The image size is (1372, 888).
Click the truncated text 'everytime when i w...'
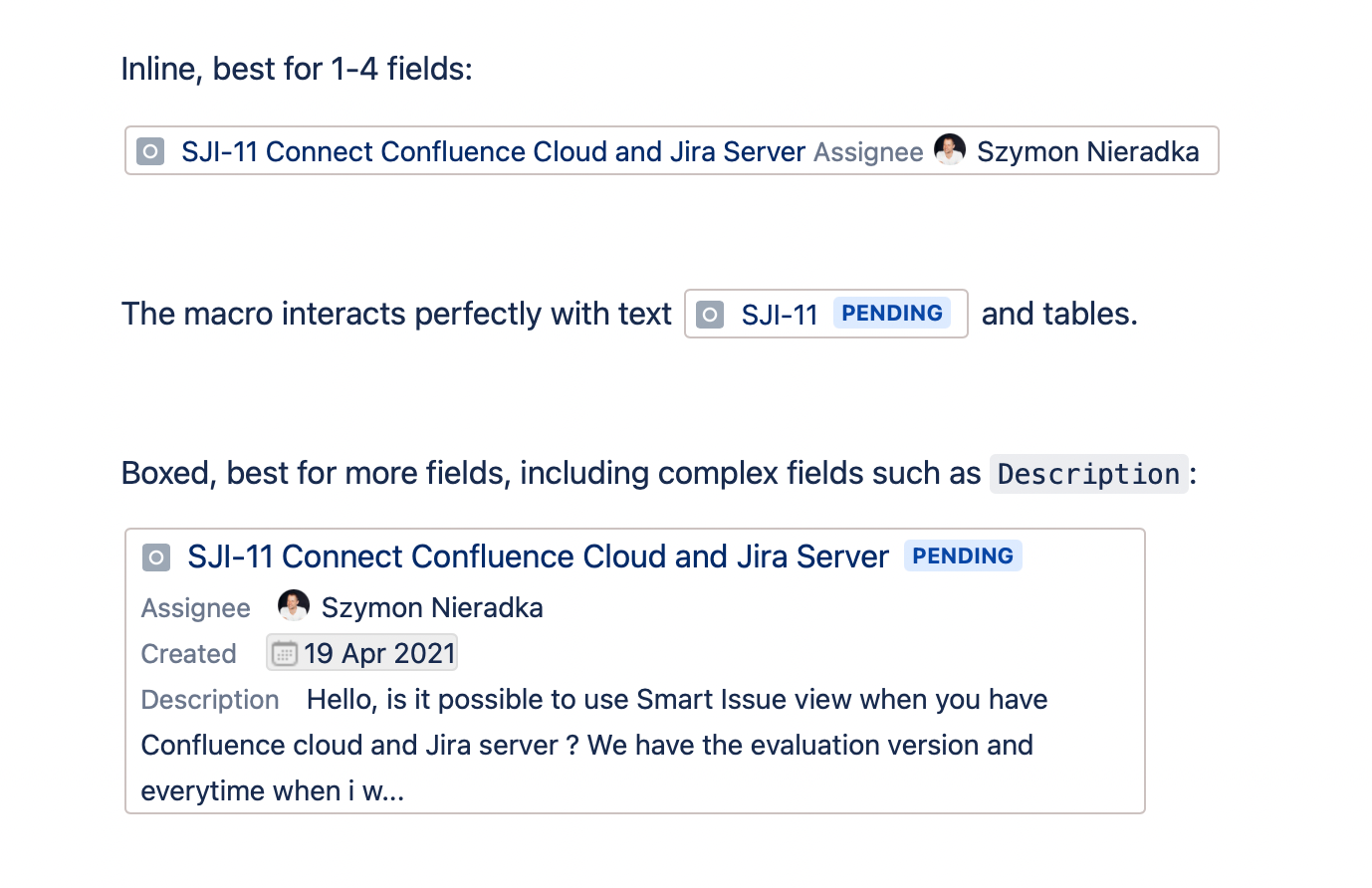point(273,790)
